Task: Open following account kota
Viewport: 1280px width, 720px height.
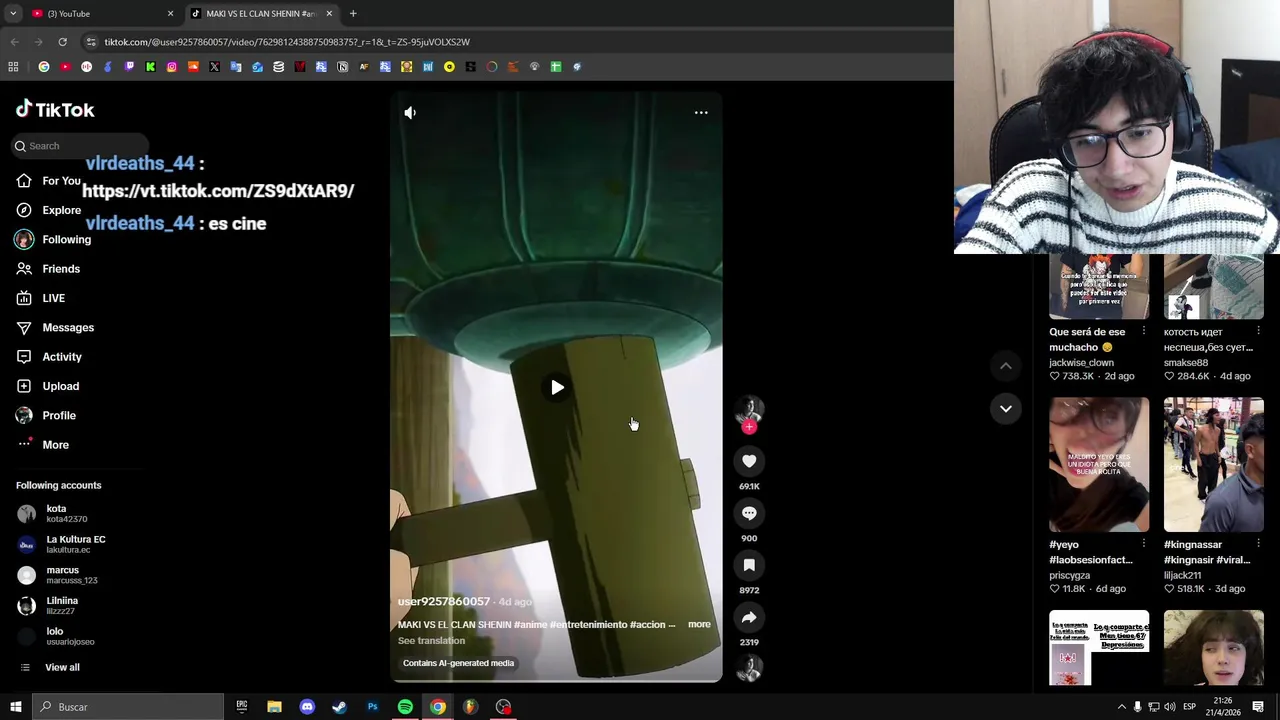Action: coord(52,514)
